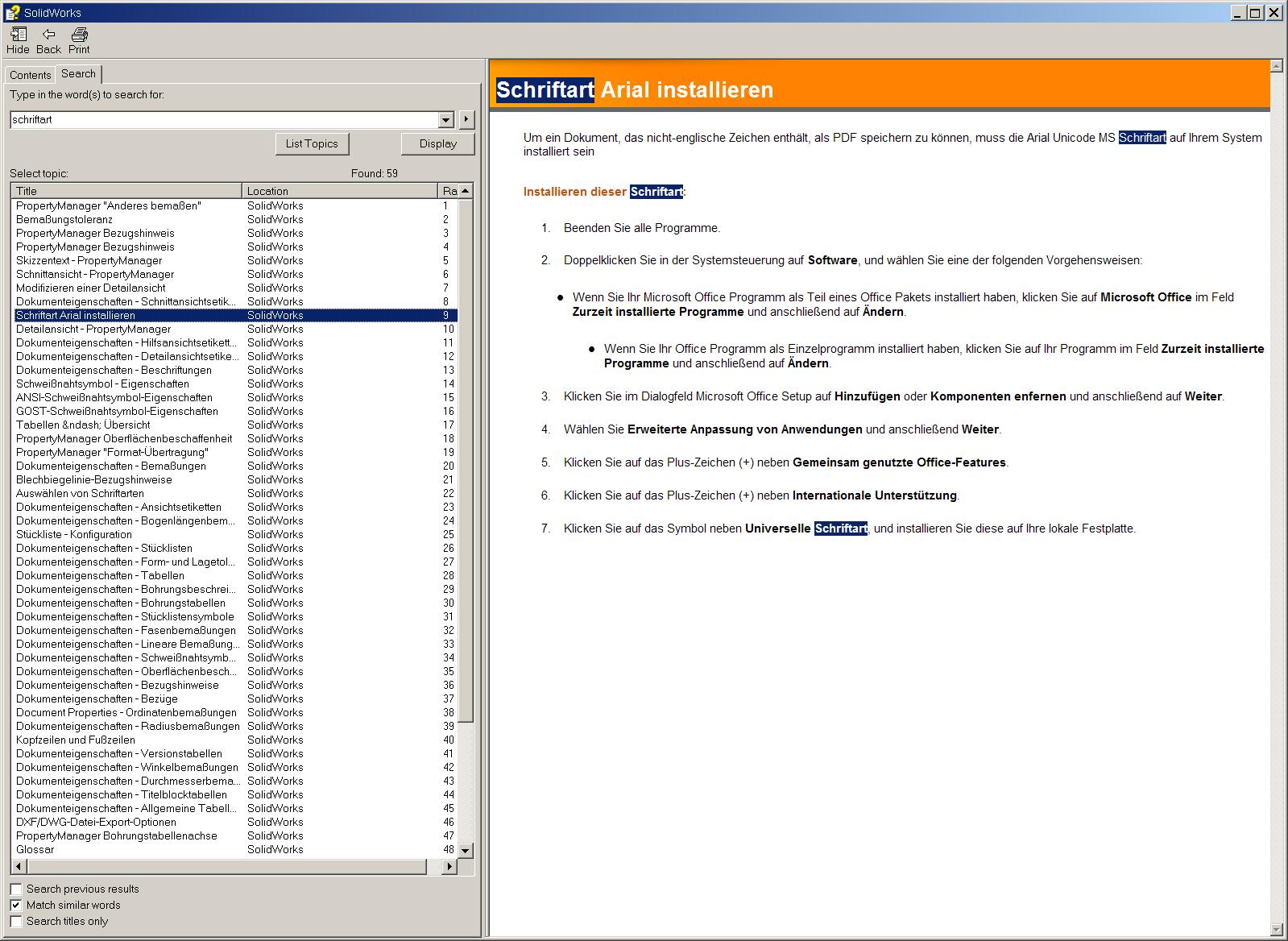Viewport: 1288px width, 941px height.
Task: Select topic Detailansicht - PropertyManager
Action: point(234,329)
